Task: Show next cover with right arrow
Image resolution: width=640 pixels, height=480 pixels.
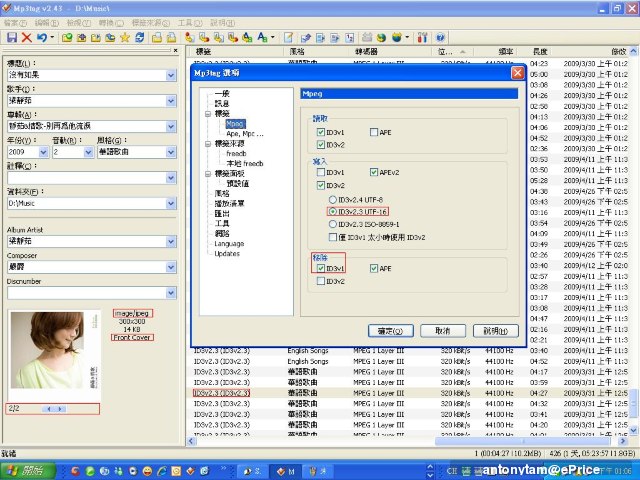Action: point(60,409)
